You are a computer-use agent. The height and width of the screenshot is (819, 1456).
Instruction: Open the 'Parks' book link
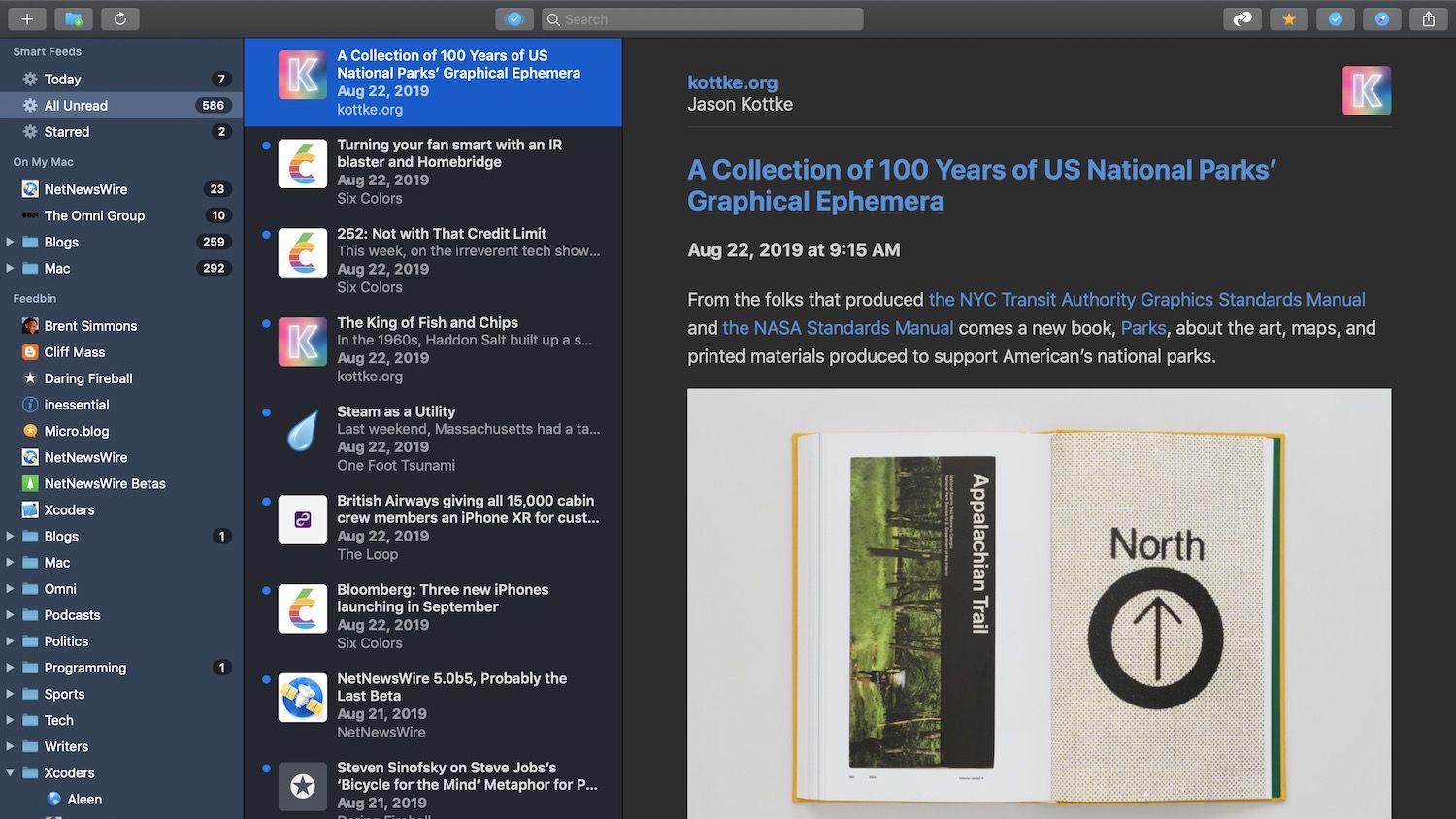(x=1143, y=328)
